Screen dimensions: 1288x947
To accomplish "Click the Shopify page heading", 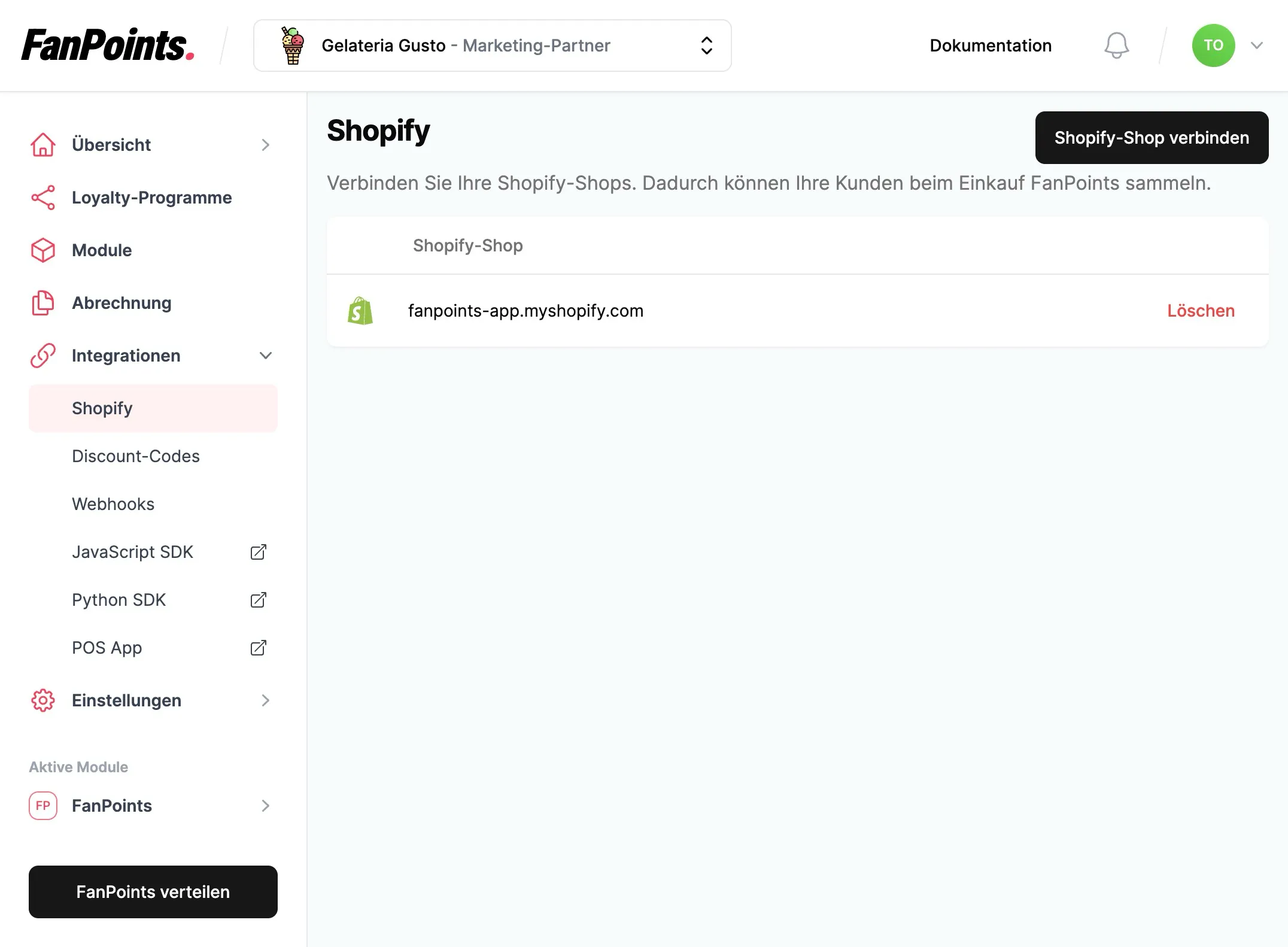I will [x=378, y=130].
